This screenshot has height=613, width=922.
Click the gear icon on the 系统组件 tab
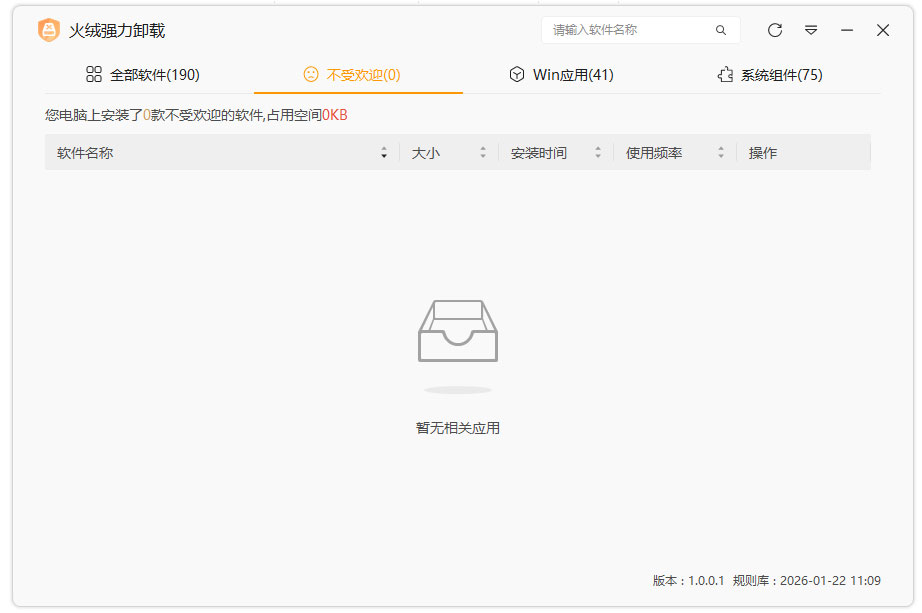pos(725,74)
